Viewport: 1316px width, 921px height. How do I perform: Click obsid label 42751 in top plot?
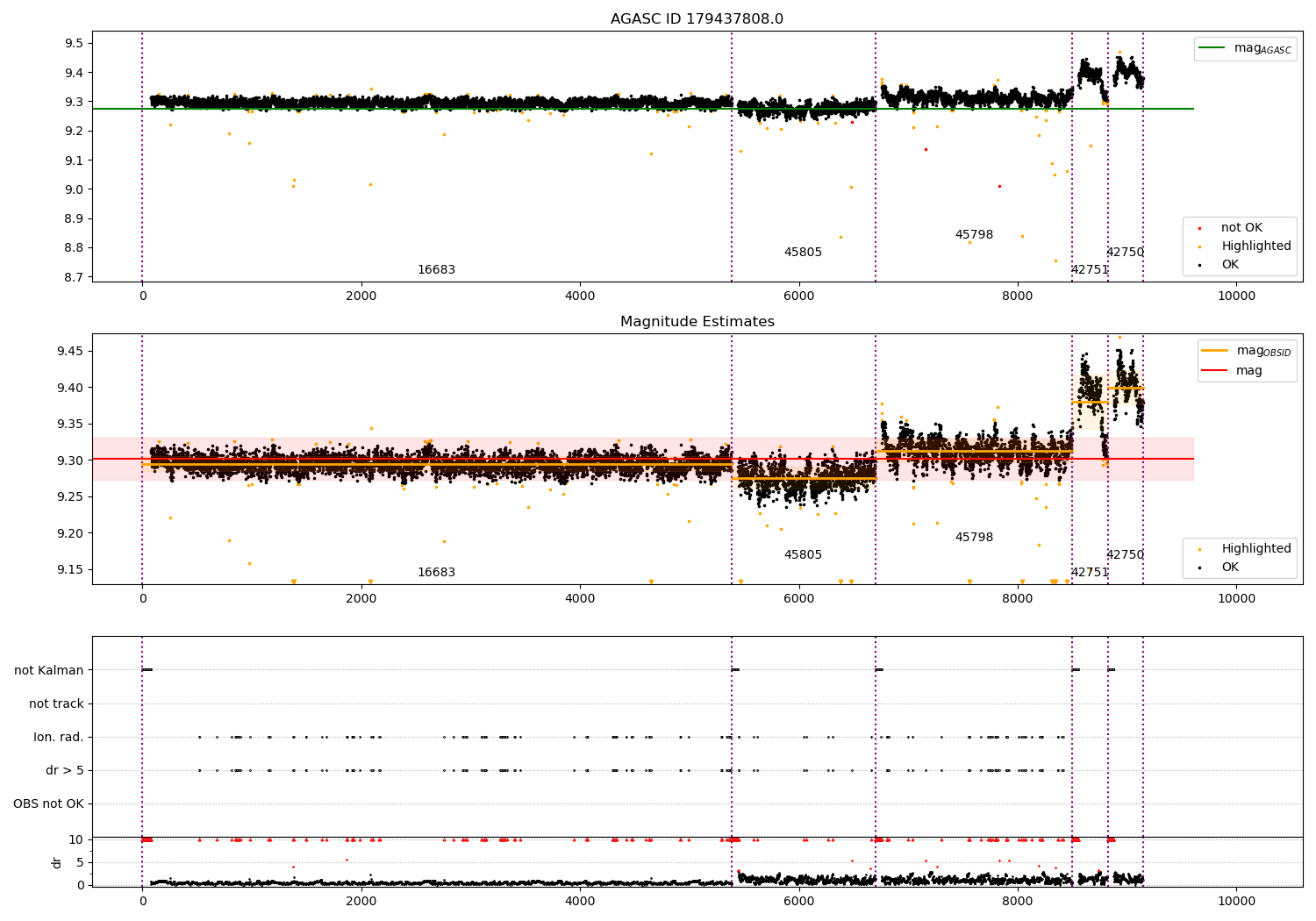pyautogui.click(x=1090, y=269)
